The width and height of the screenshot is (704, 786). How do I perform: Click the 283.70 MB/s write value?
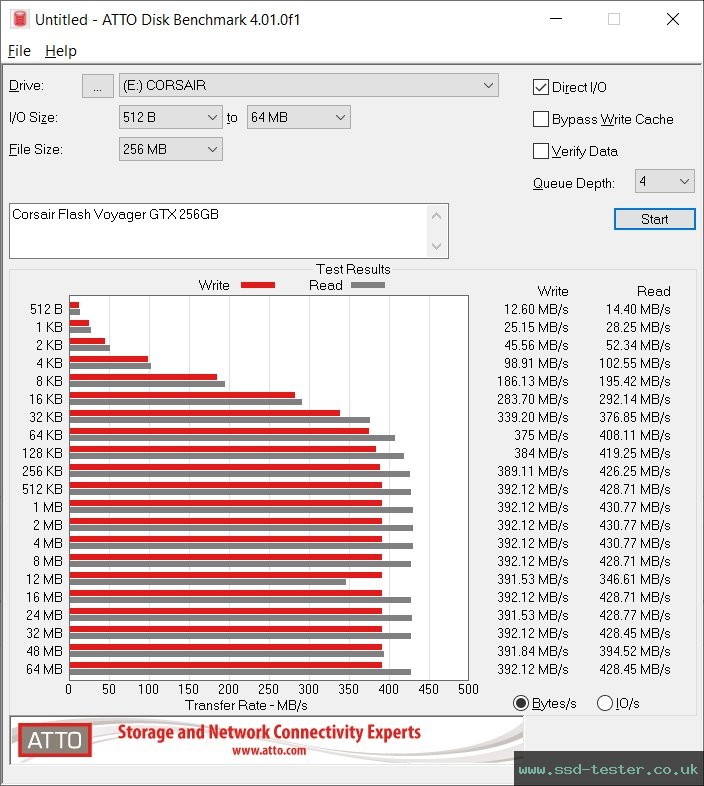click(533, 399)
